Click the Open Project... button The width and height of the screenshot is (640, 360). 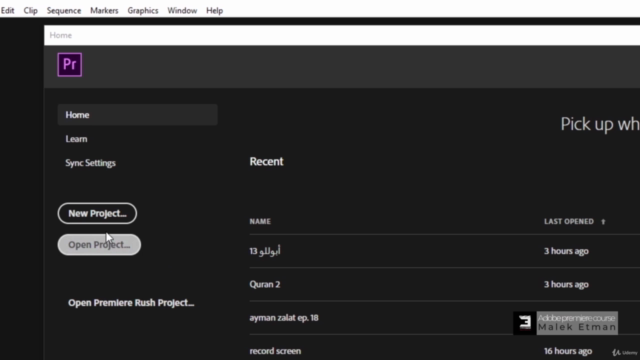pyautogui.click(x=99, y=244)
